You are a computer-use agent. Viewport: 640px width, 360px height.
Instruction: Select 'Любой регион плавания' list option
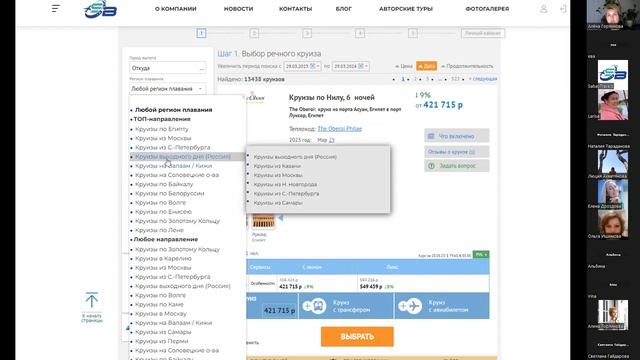pos(173,110)
